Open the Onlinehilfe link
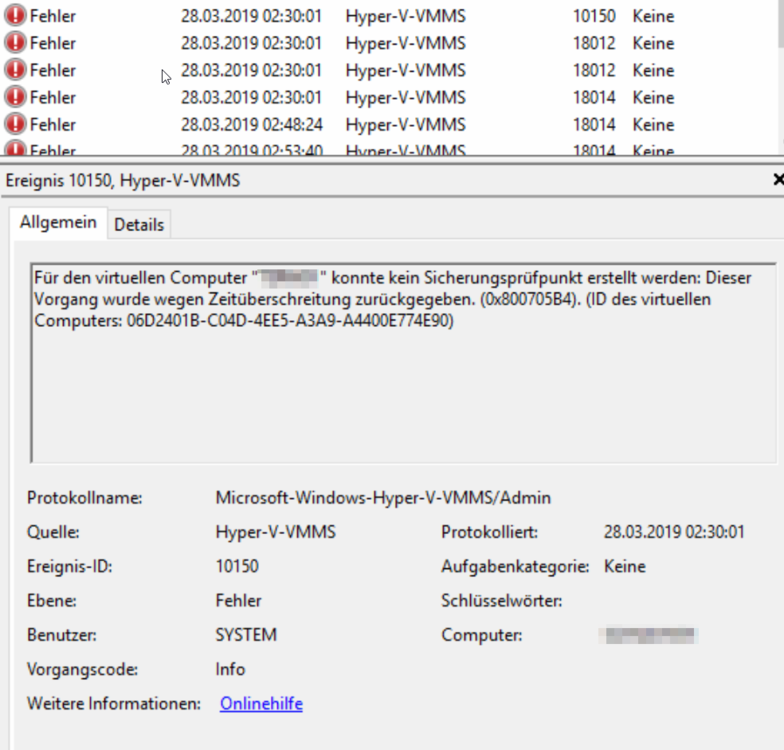This screenshot has width=784, height=750. (261, 704)
